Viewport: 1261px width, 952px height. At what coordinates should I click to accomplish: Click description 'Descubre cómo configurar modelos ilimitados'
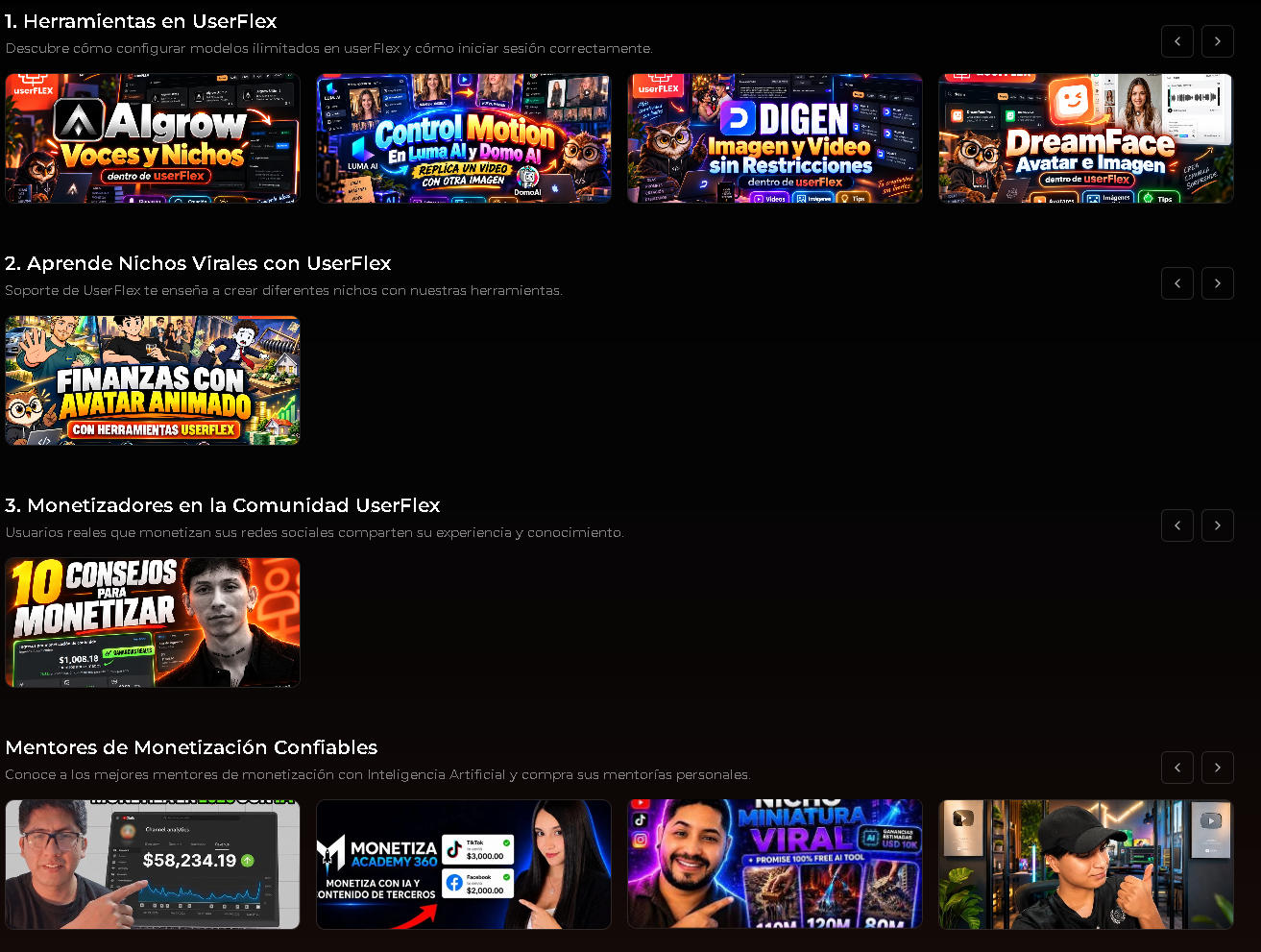(328, 48)
